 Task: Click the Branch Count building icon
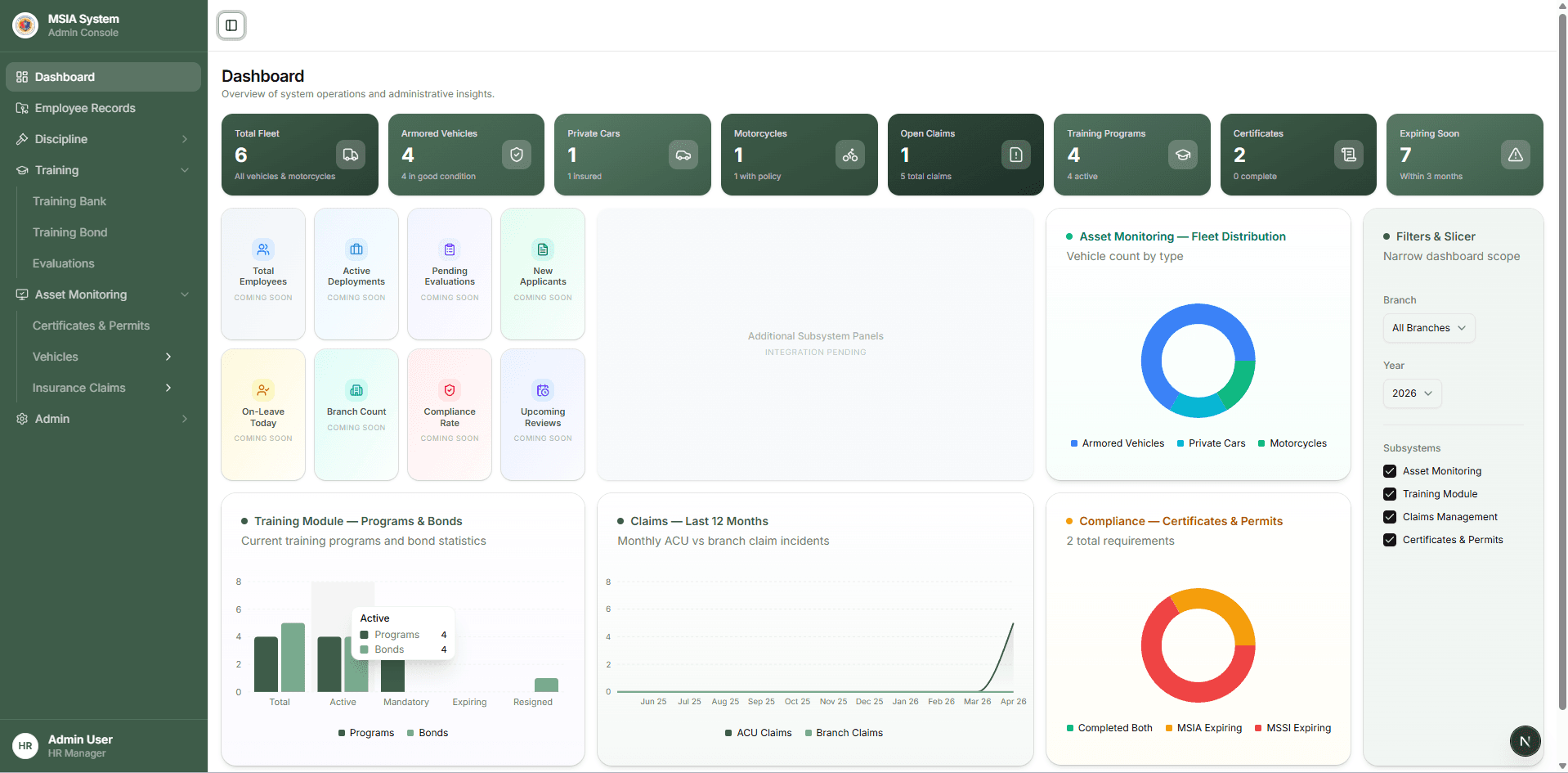click(356, 390)
